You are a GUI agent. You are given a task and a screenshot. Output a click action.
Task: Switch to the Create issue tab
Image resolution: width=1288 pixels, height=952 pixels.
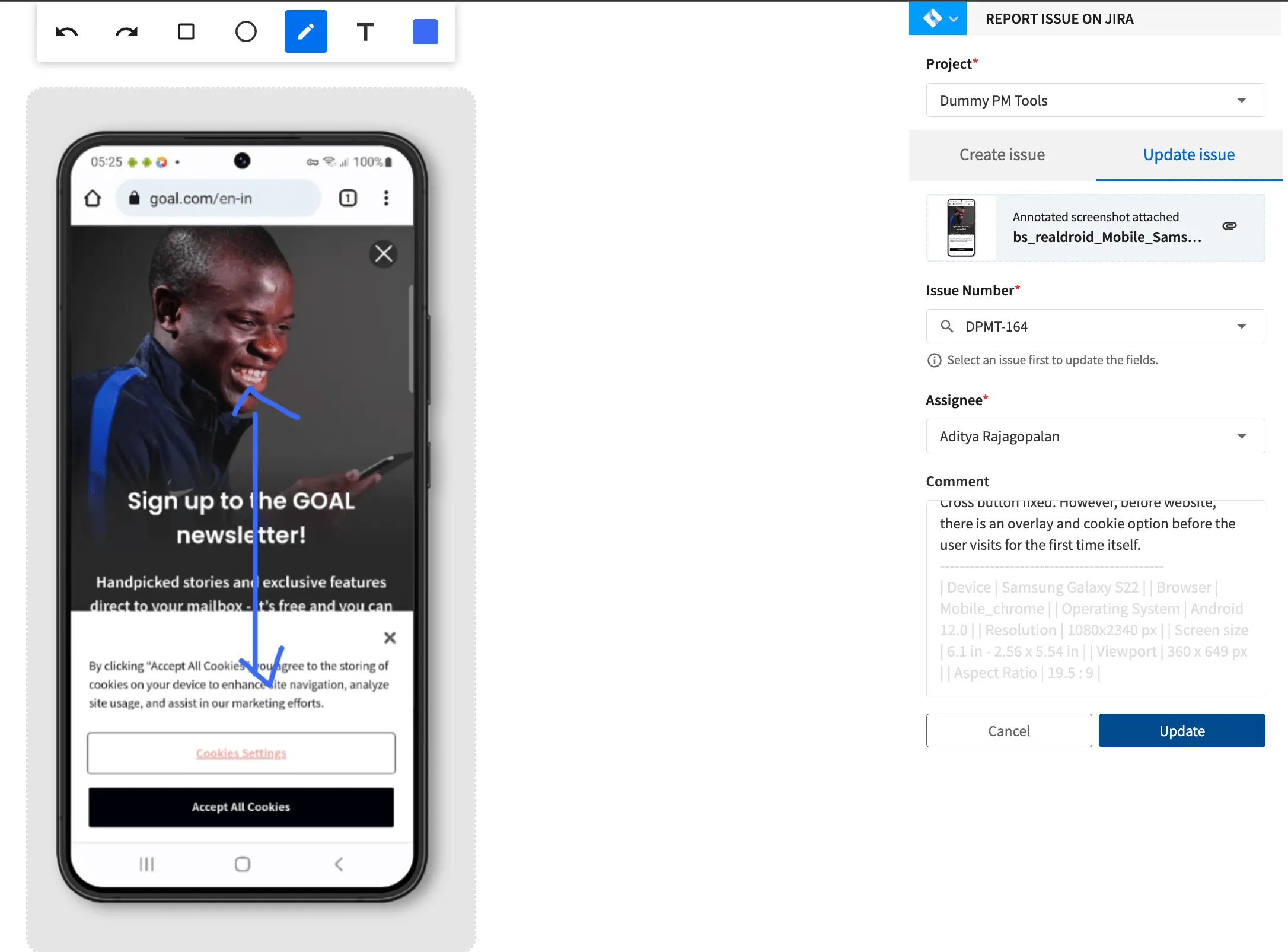(x=1002, y=155)
